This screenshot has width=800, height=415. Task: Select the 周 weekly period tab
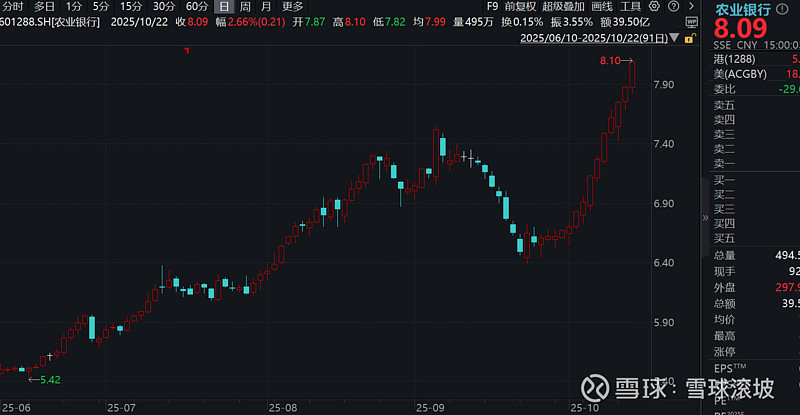[244, 6]
